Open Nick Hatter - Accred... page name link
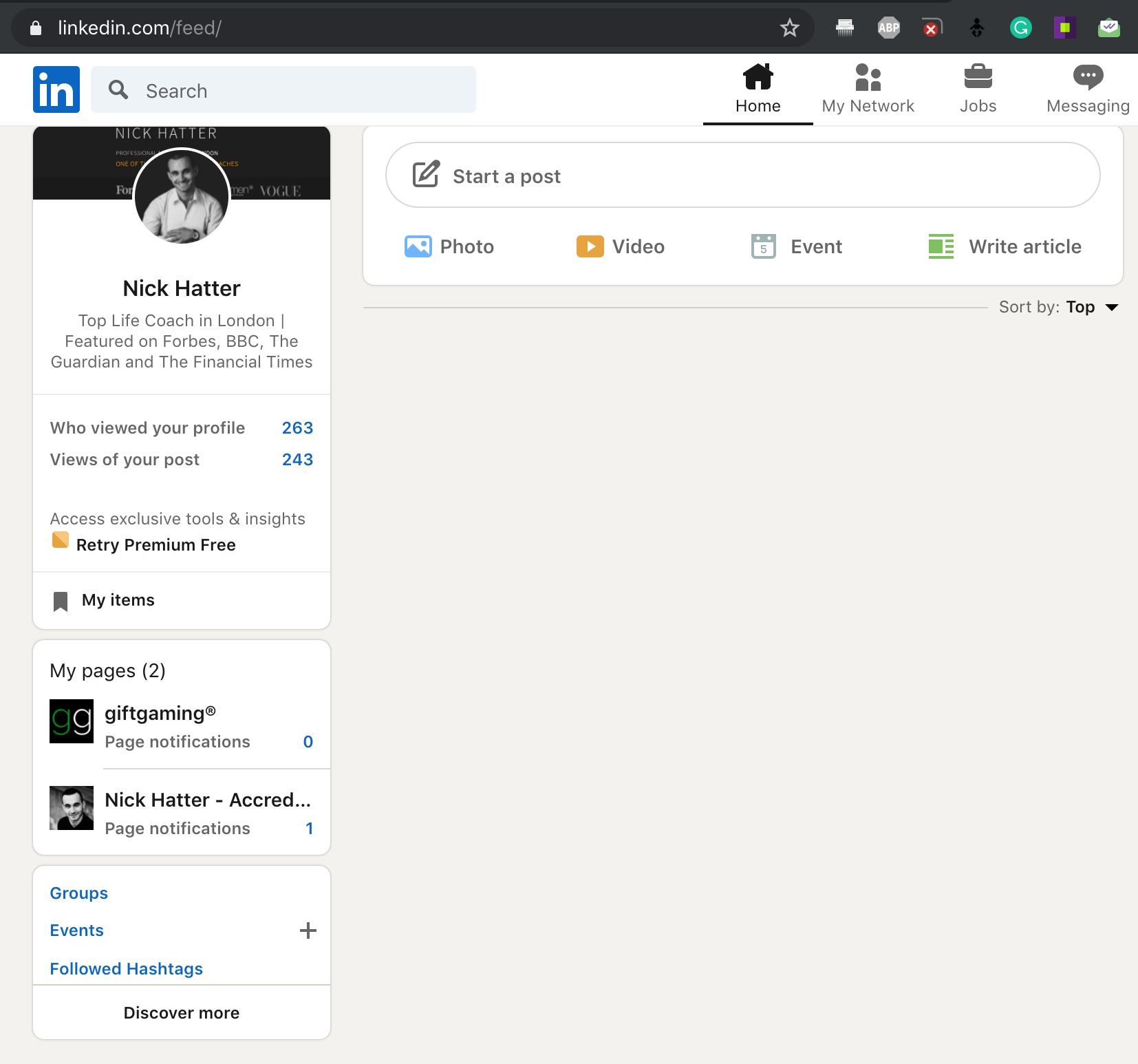The image size is (1138, 1064). (x=208, y=800)
